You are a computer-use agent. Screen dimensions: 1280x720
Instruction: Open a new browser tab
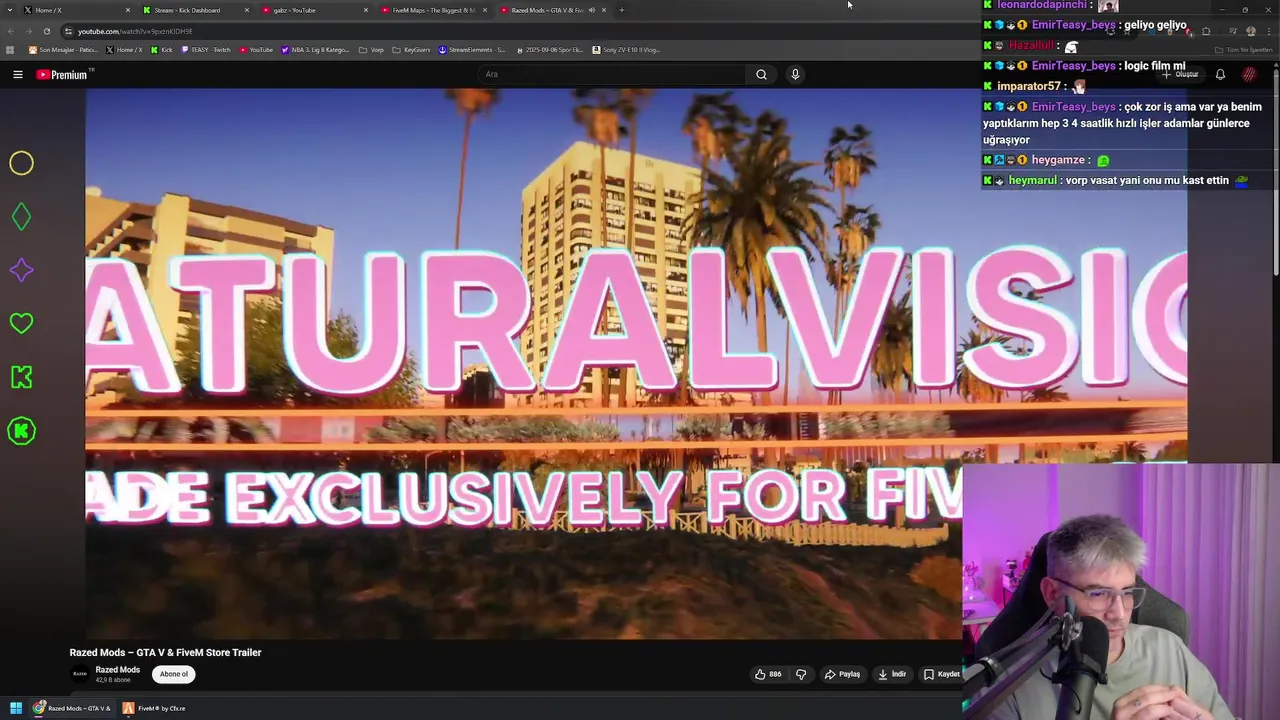[621, 10]
